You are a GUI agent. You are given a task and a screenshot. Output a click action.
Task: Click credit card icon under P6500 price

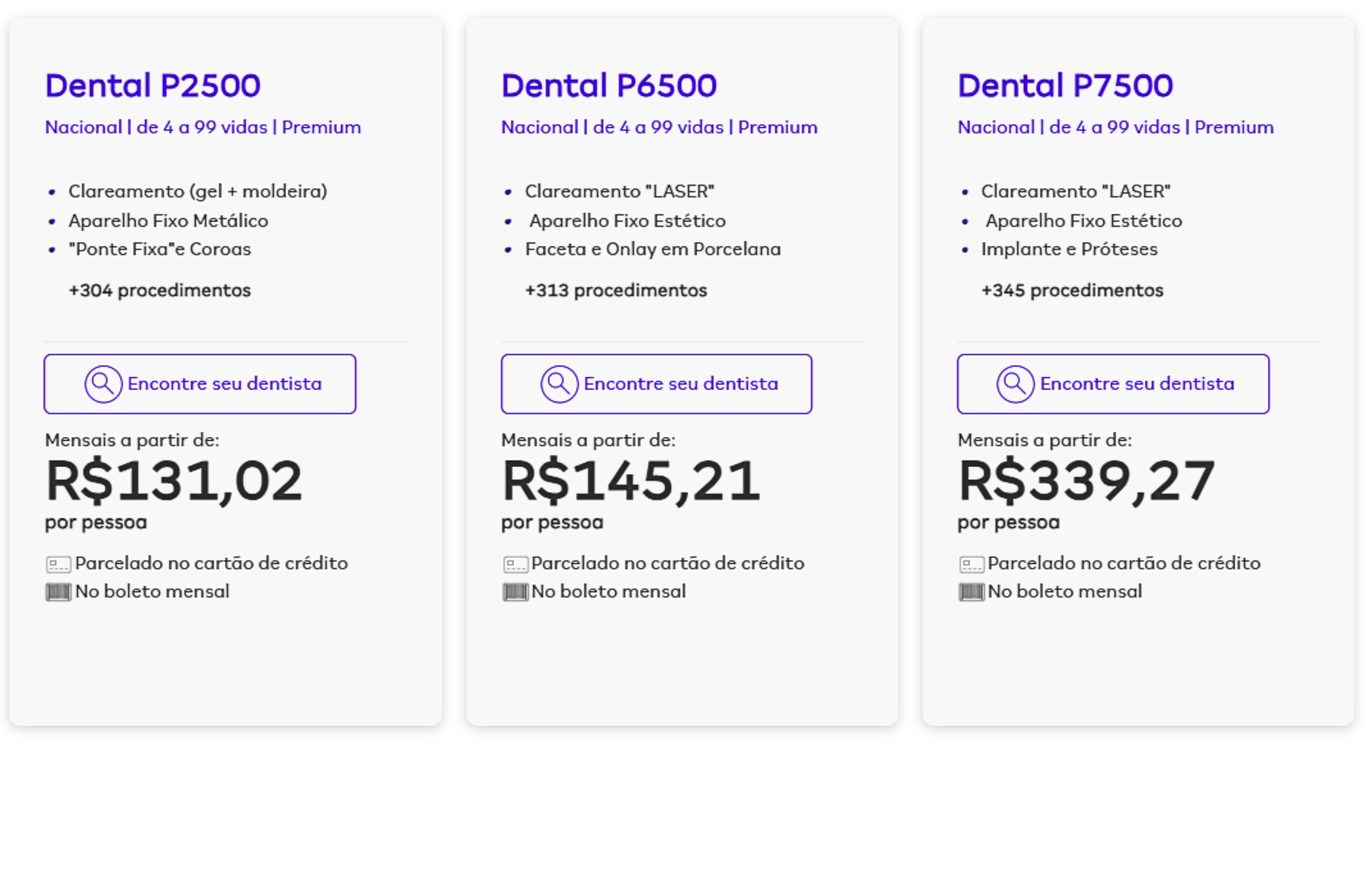coord(515,564)
